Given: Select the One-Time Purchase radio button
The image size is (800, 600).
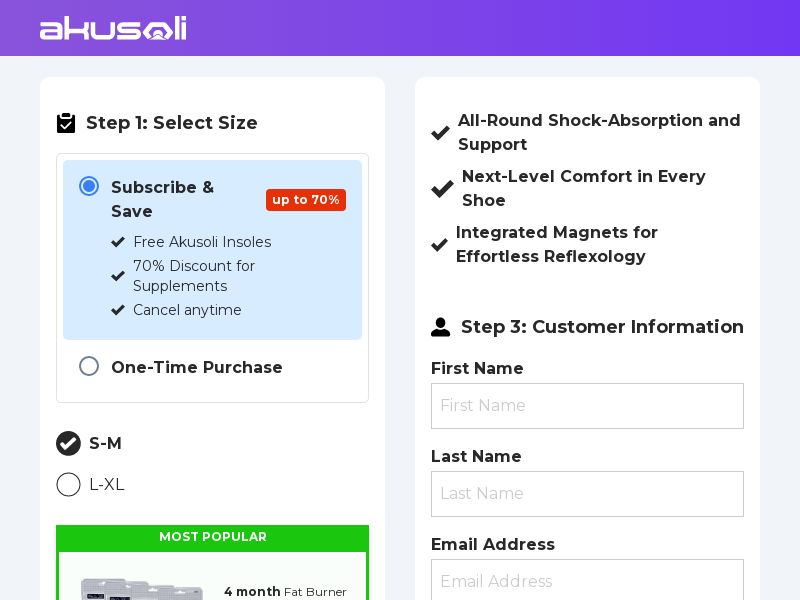Looking at the screenshot, I should click(x=89, y=366).
